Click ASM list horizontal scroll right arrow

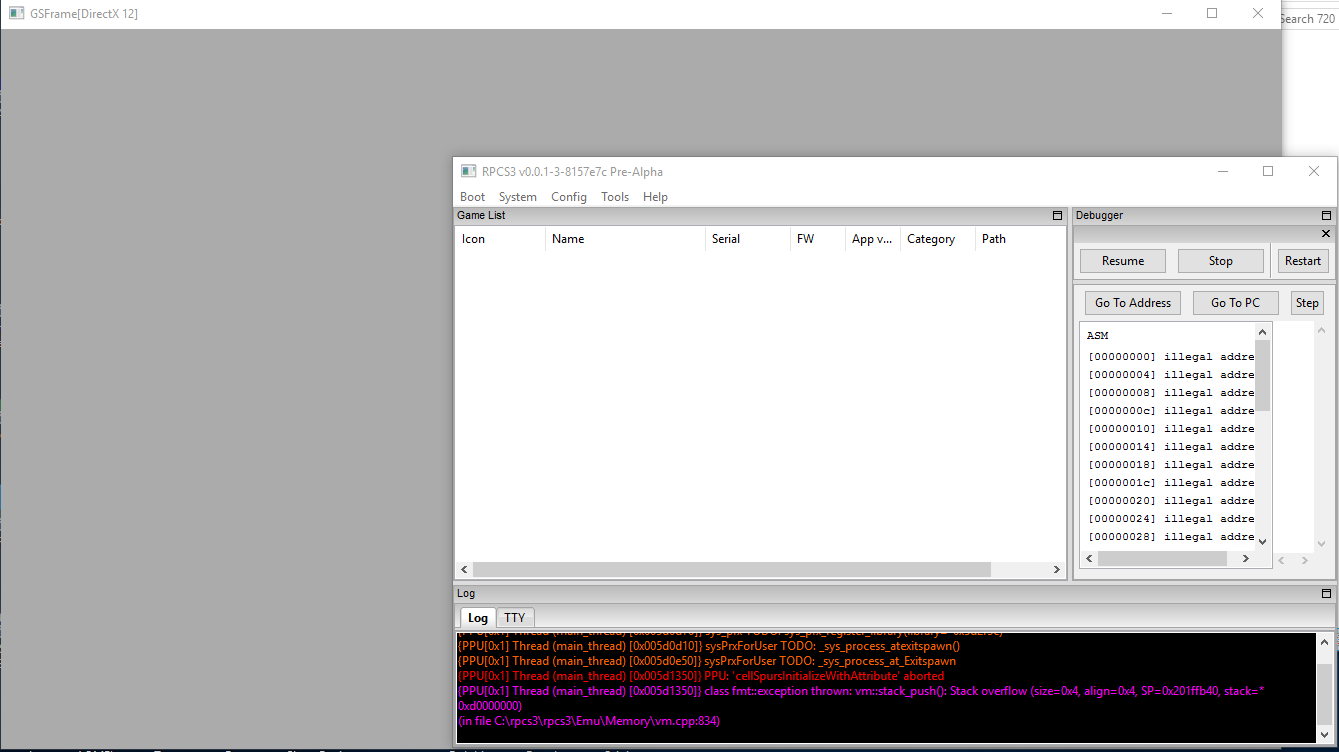click(x=1246, y=559)
